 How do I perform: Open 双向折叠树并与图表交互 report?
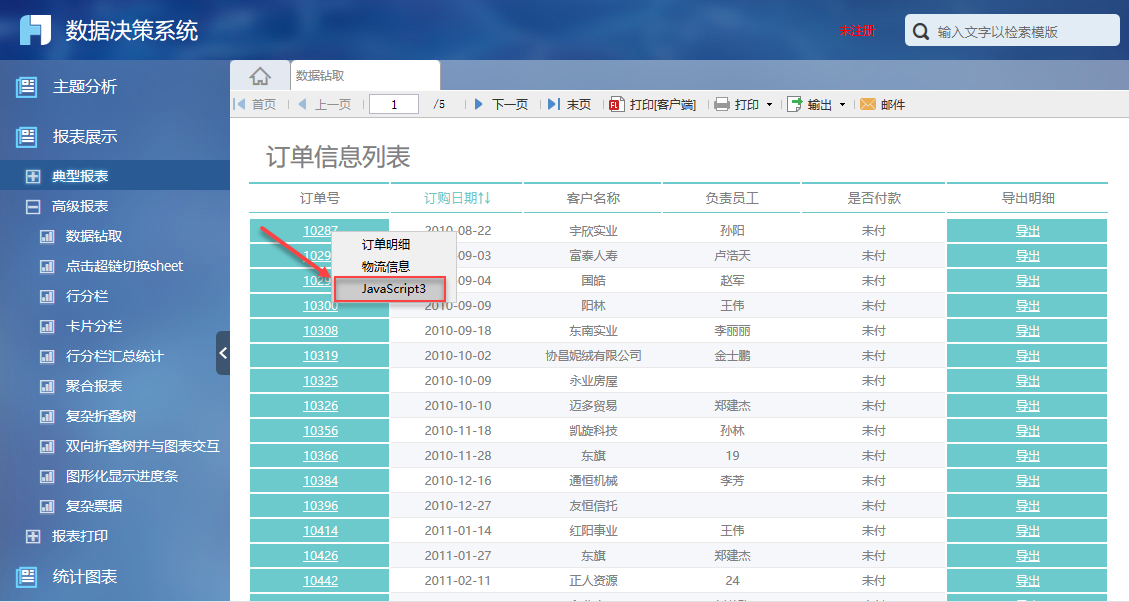(143, 446)
